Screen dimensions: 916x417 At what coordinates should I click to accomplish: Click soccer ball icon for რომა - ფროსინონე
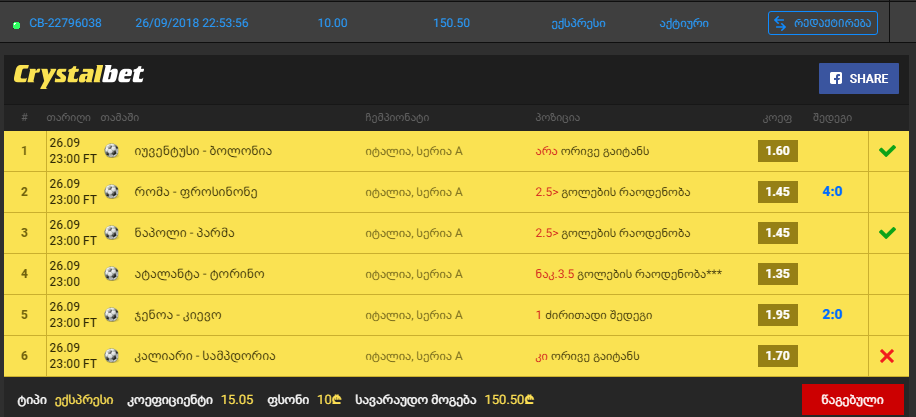pyautogui.click(x=112, y=192)
